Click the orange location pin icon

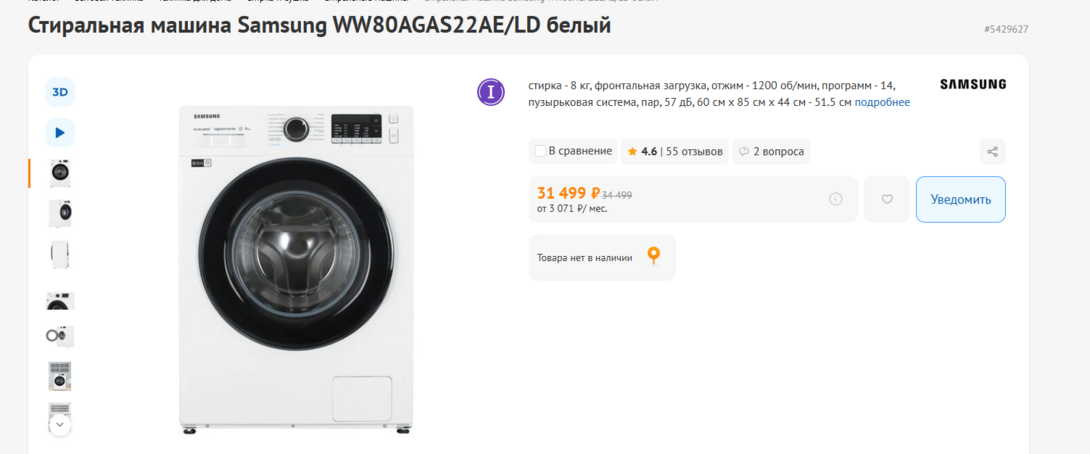(x=653, y=256)
